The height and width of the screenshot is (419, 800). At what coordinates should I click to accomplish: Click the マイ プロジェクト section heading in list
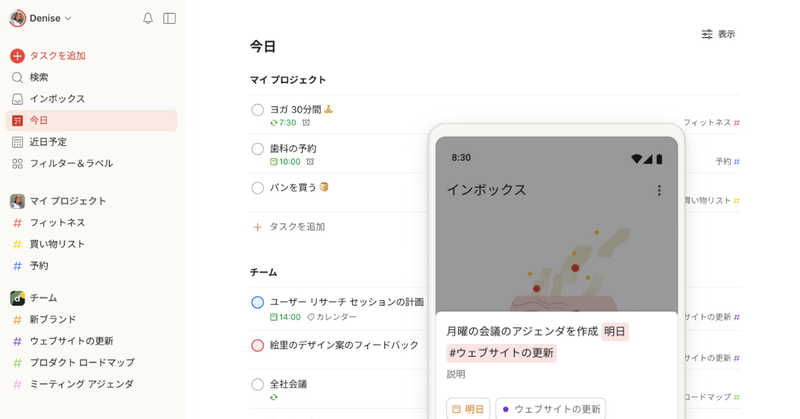(x=288, y=80)
